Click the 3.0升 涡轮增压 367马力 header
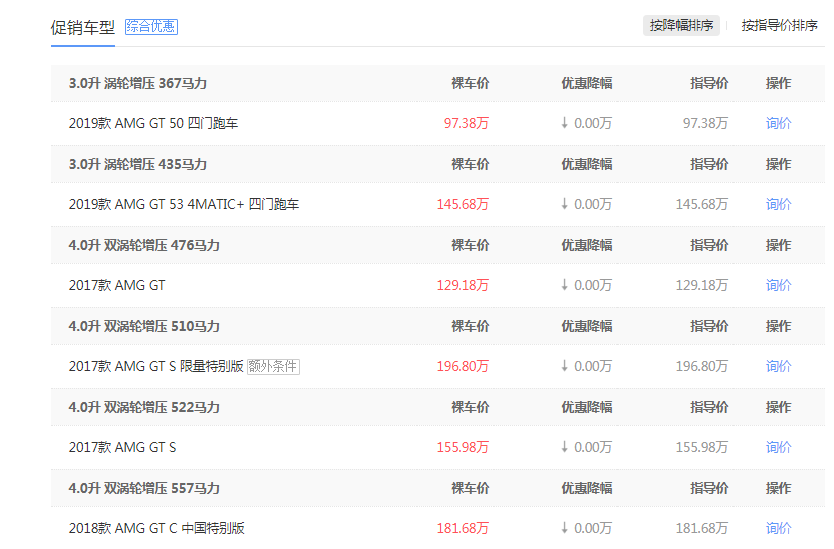 tap(138, 84)
